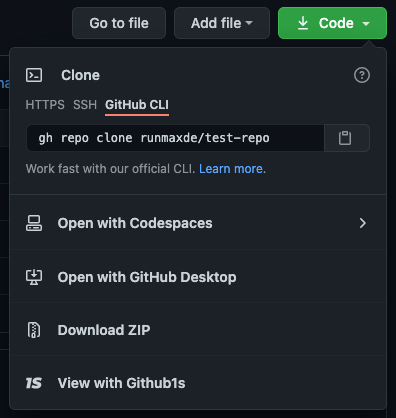Copy the gh clone command to clipboard

(x=346, y=138)
